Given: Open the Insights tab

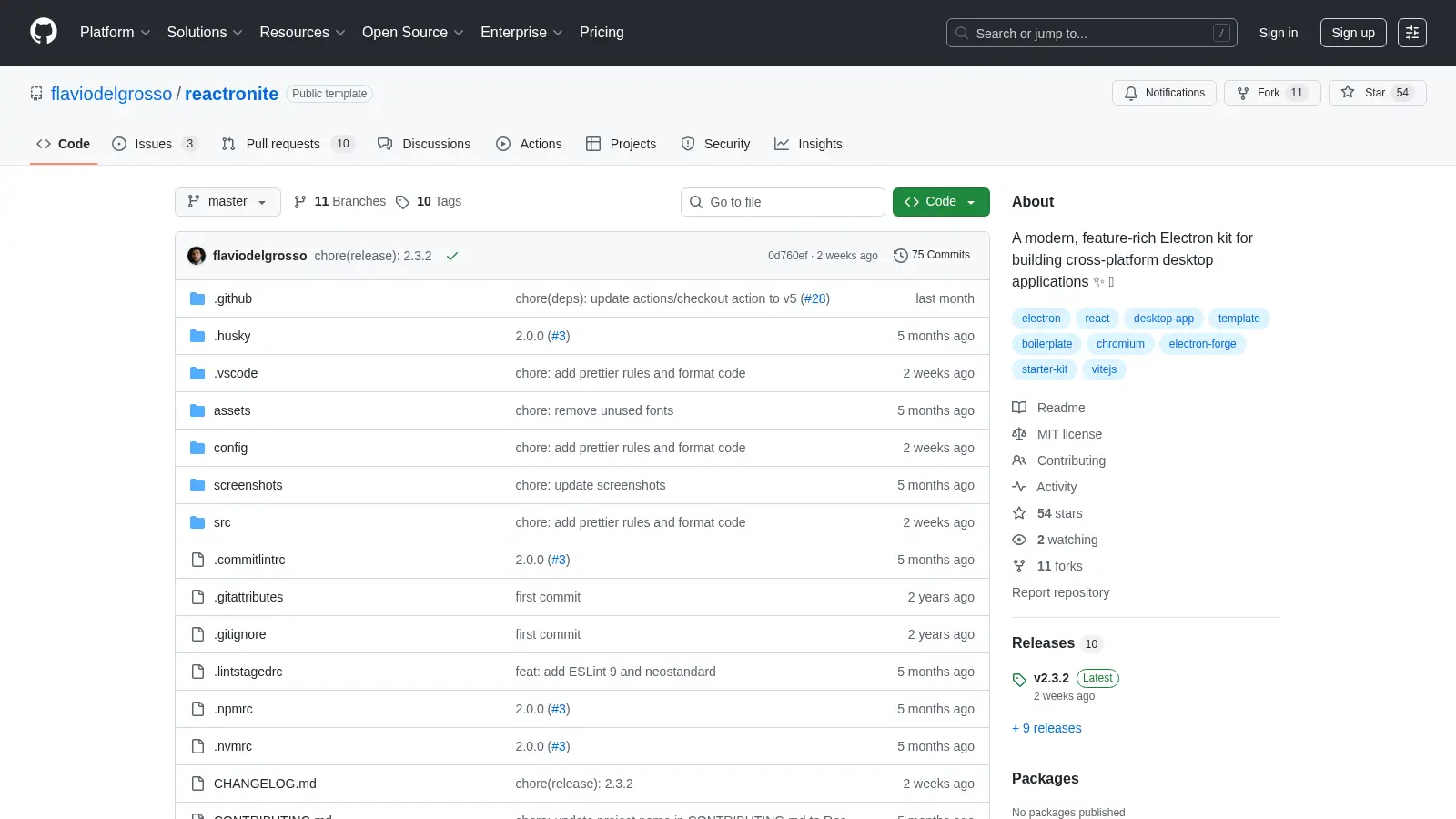Looking at the screenshot, I should tap(808, 144).
